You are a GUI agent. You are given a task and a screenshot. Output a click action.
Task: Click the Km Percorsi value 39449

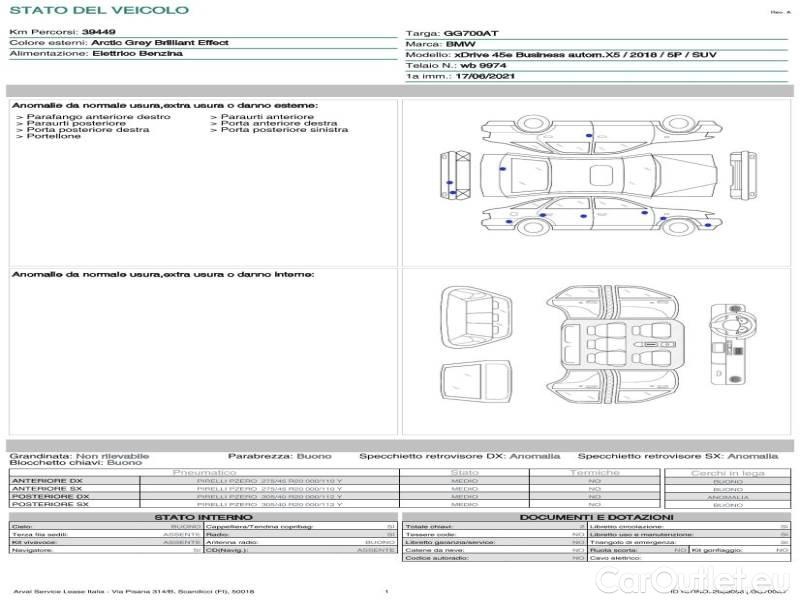coord(98,32)
